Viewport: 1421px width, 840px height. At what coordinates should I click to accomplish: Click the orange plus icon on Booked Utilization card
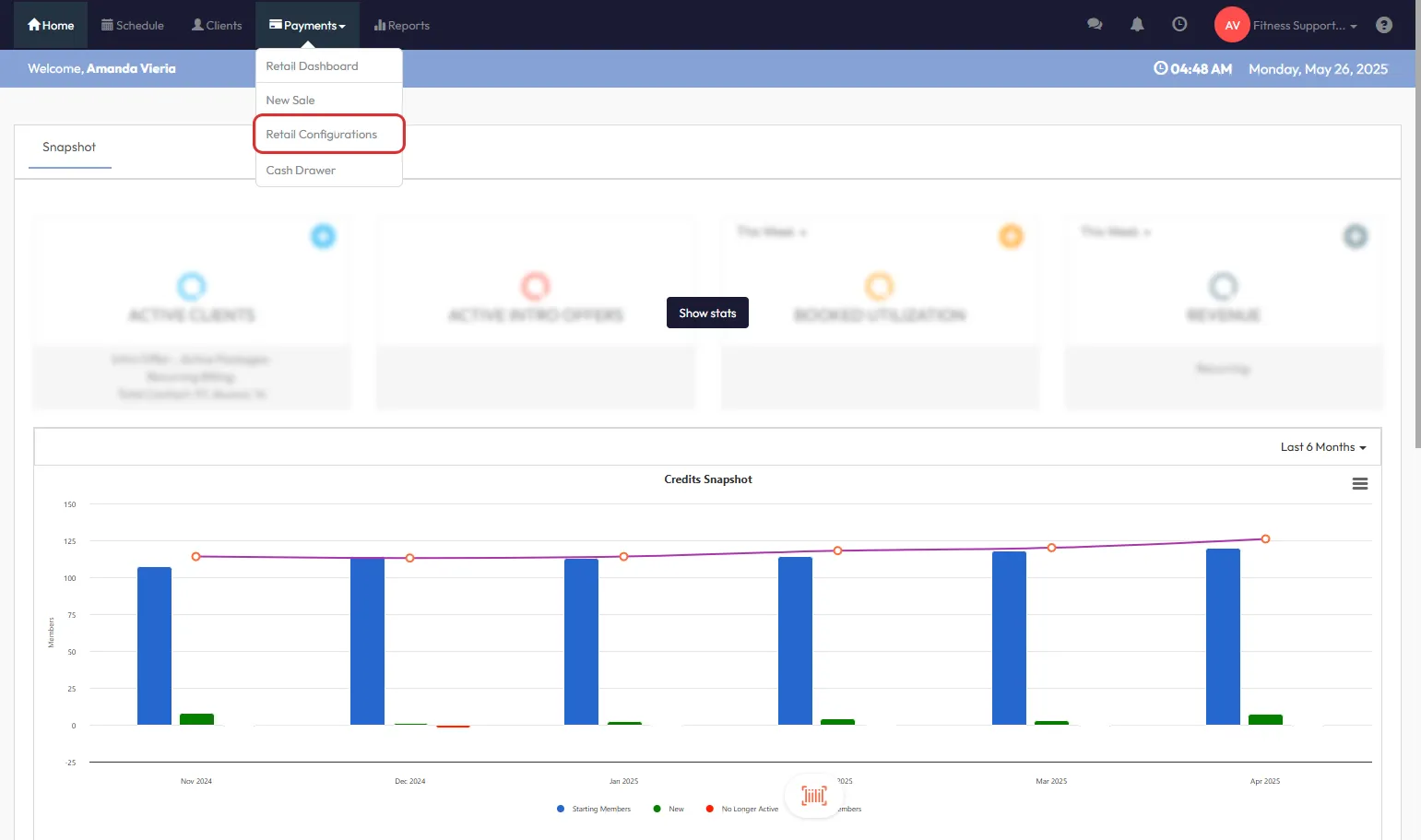[x=1011, y=236]
